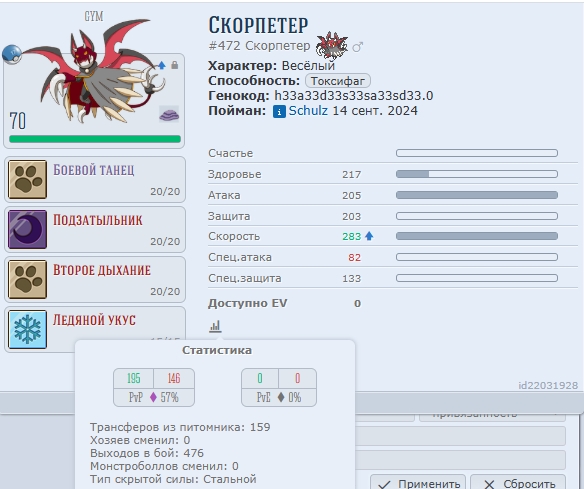The width and height of the screenshot is (584, 489).
Task: Click the Характер value Весёлый
Action: point(308,66)
